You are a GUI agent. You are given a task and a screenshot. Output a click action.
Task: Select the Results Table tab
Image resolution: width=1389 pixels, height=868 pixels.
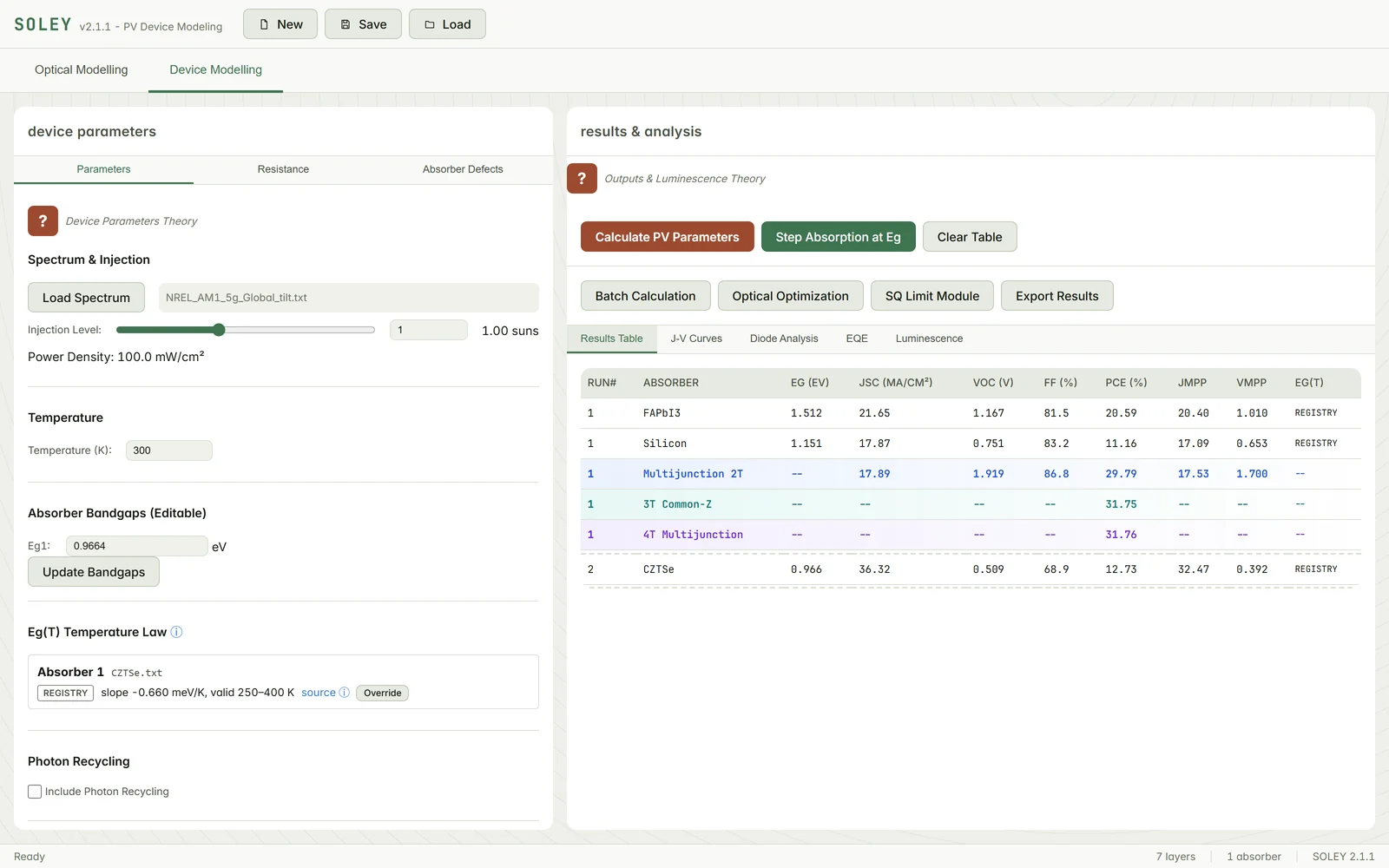pyautogui.click(x=611, y=339)
